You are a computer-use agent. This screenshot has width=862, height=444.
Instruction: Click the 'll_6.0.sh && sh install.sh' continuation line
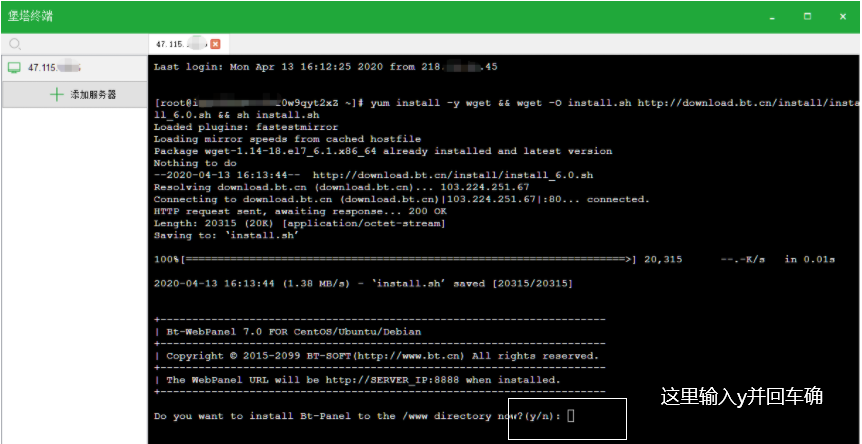(236, 115)
